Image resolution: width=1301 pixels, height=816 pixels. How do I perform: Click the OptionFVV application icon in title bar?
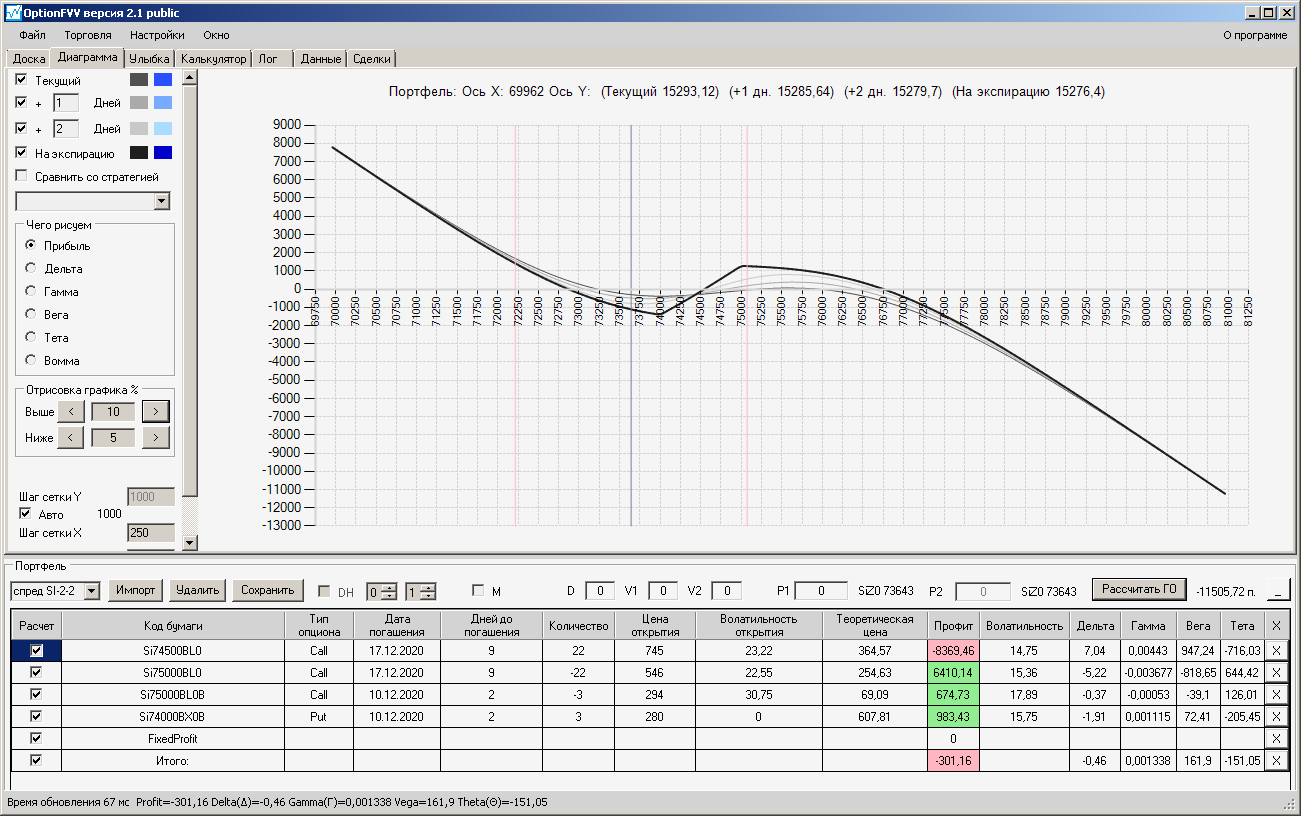tap(13, 13)
